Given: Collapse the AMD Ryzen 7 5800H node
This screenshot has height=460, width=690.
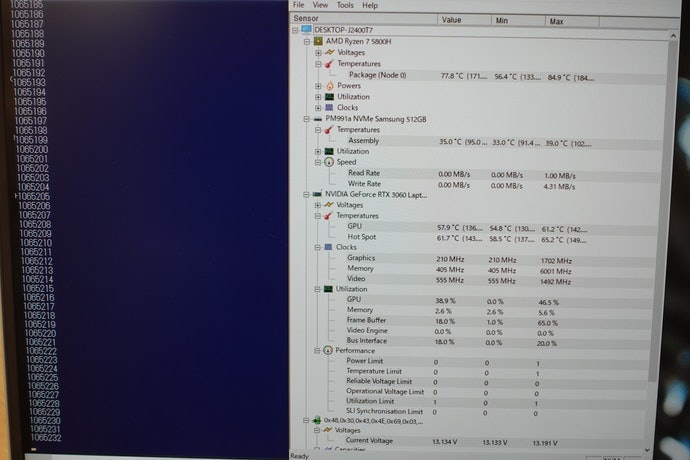Looking at the screenshot, I should 307,42.
